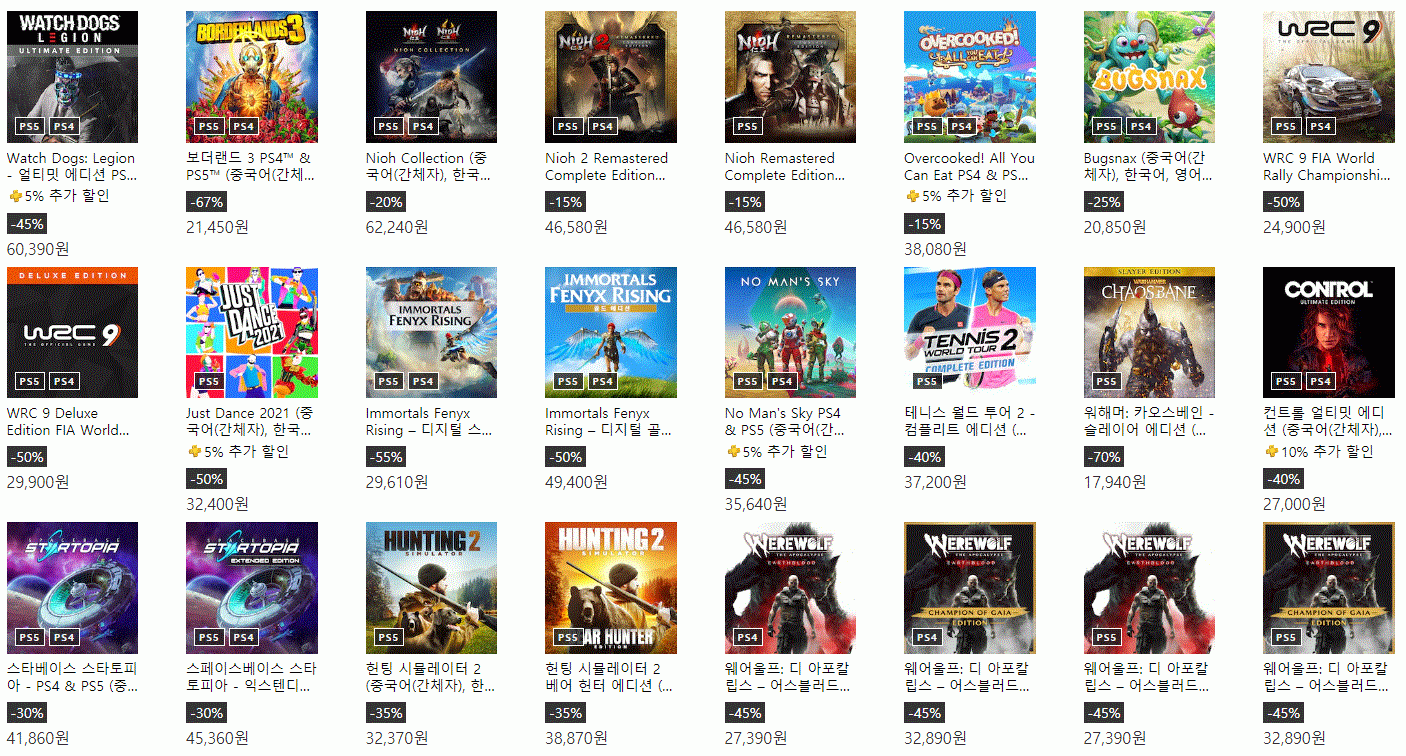Image resolution: width=1406 pixels, height=756 pixels.
Task: Click the PS Plus icon under Just Dance 2021
Action: pyautogui.click(x=194, y=451)
